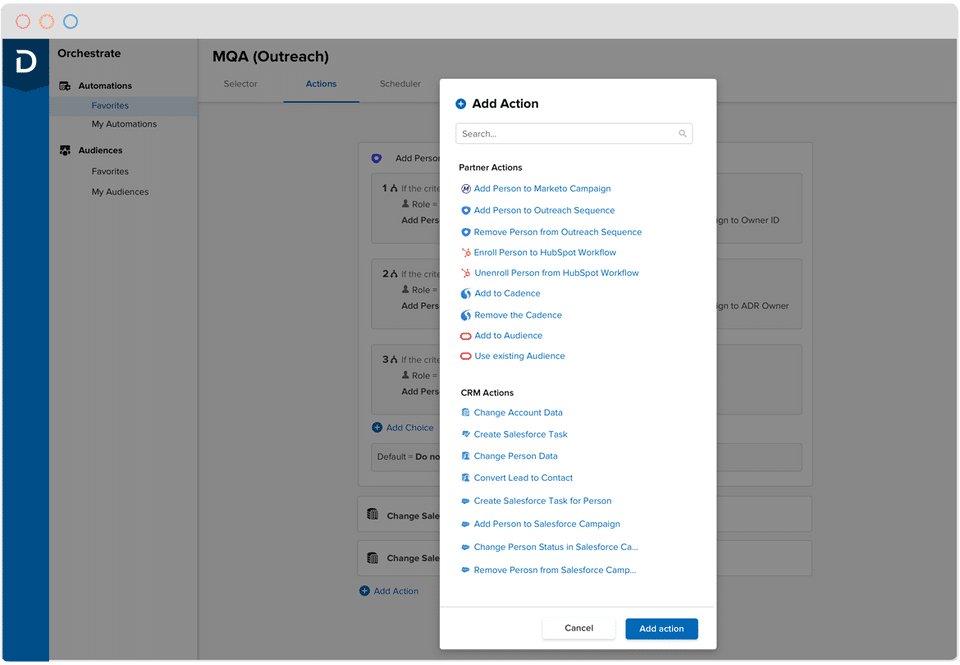This screenshot has height=665, width=960.
Task: Click the HubSpot icon beside Enroll Person to HubSpot Workflow
Action: [x=466, y=252]
